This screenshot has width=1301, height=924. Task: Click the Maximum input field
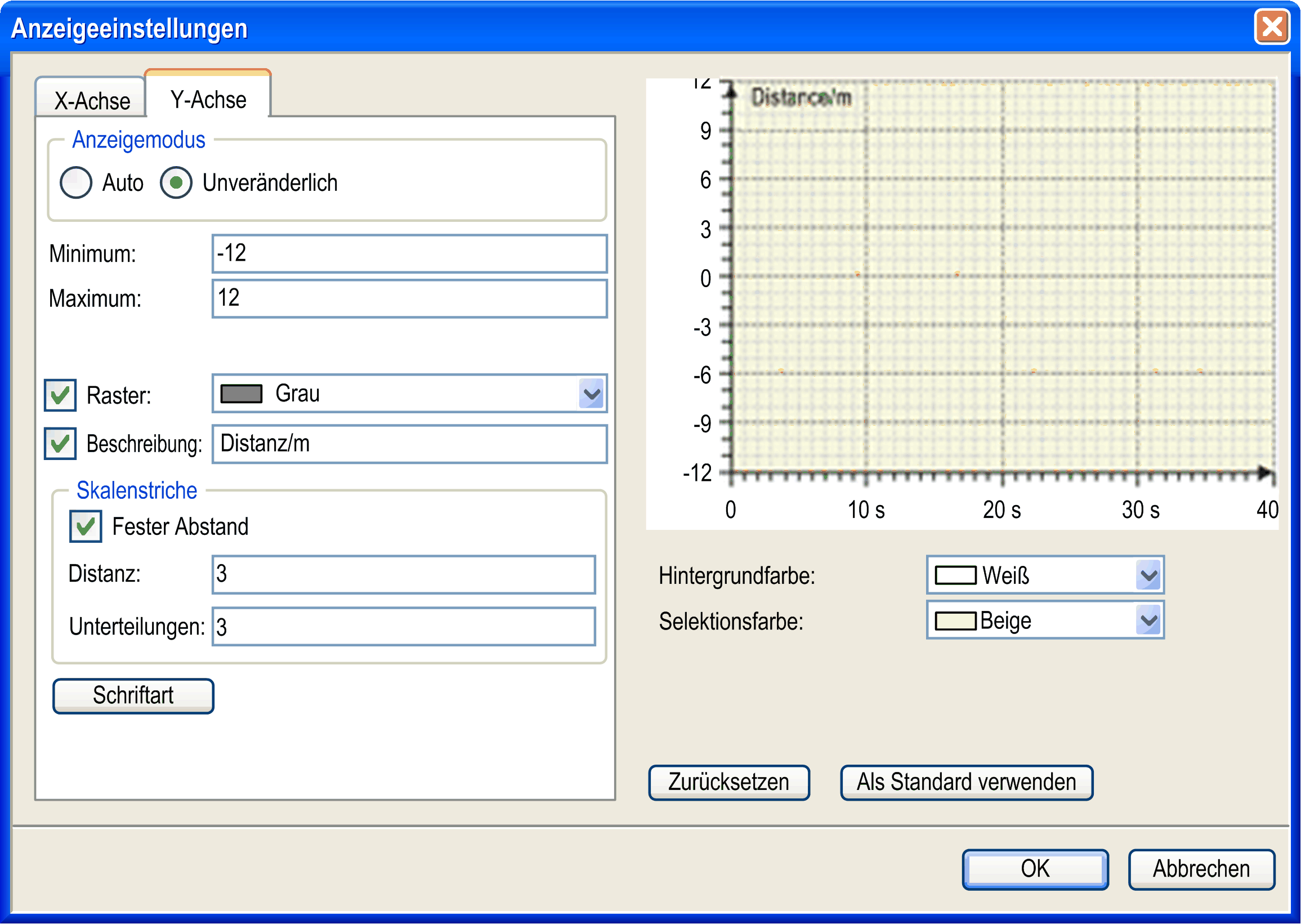410,298
